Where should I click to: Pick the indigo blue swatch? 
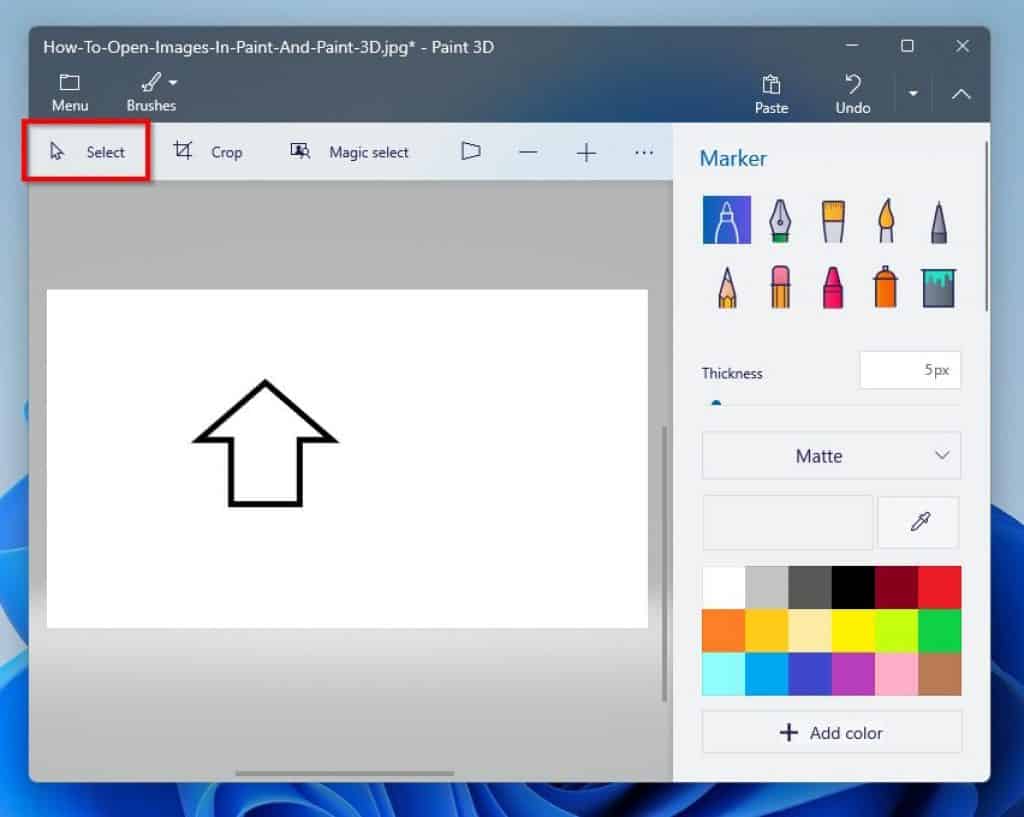pos(809,674)
